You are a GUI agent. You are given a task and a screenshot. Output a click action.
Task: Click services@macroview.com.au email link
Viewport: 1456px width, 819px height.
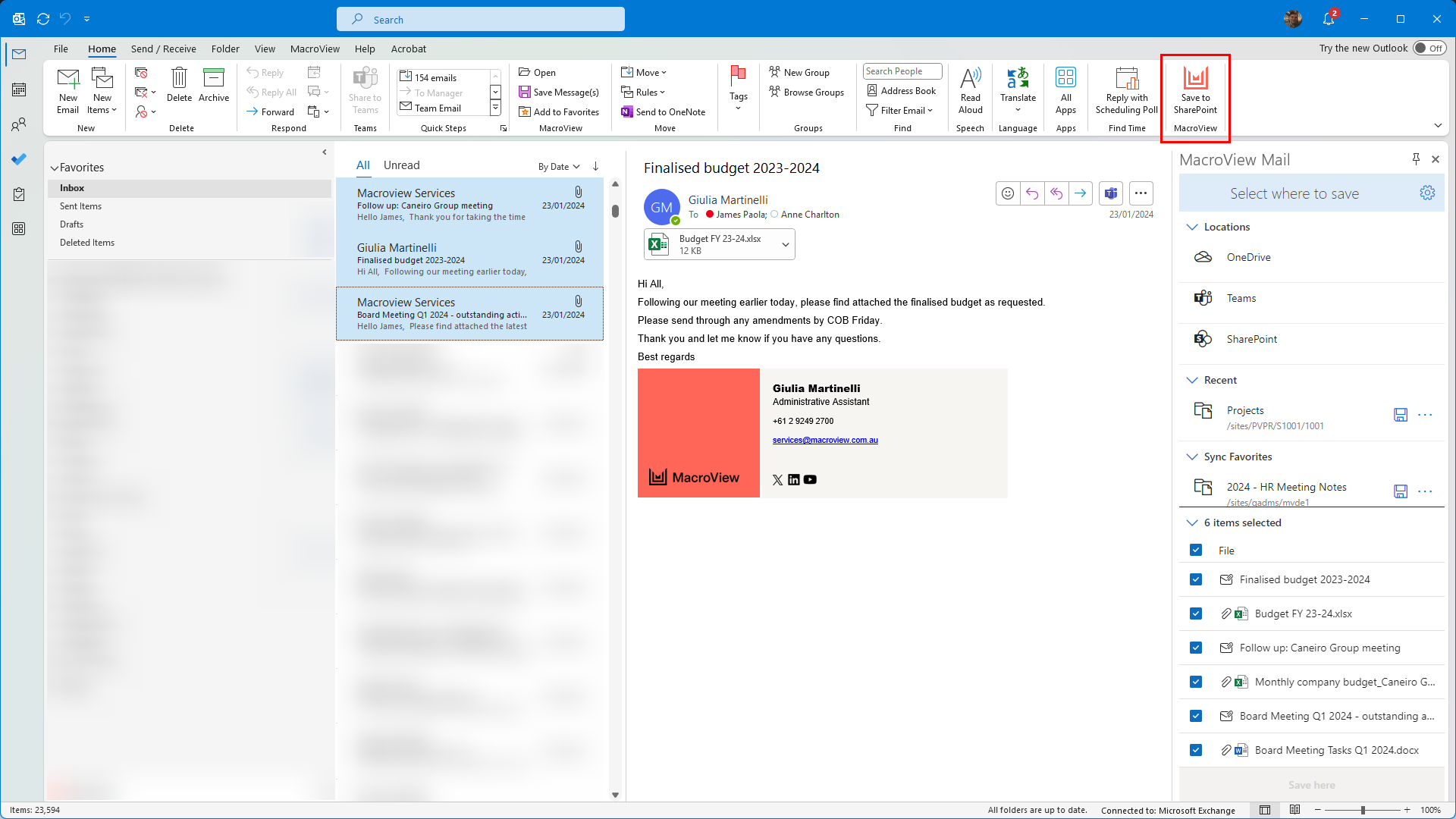[x=825, y=440]
